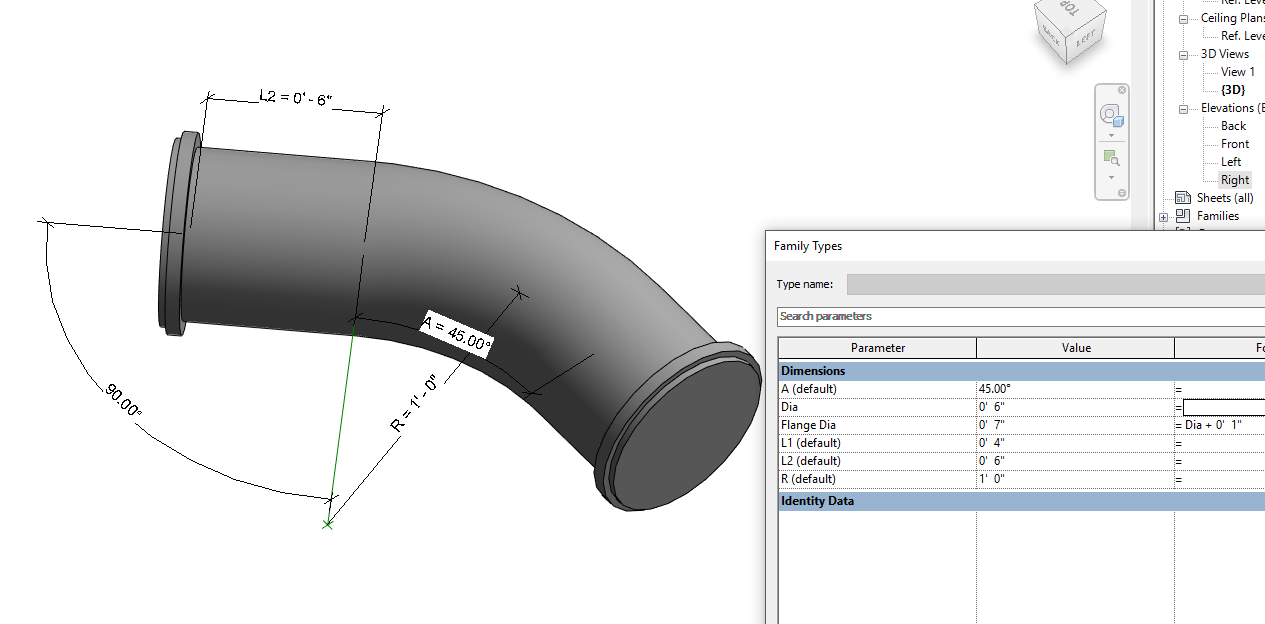Image resolution: width=1265 pixels, height=624 pixels.
Task: Collapse the Ceiling Plans branch
Action: 1184,17
